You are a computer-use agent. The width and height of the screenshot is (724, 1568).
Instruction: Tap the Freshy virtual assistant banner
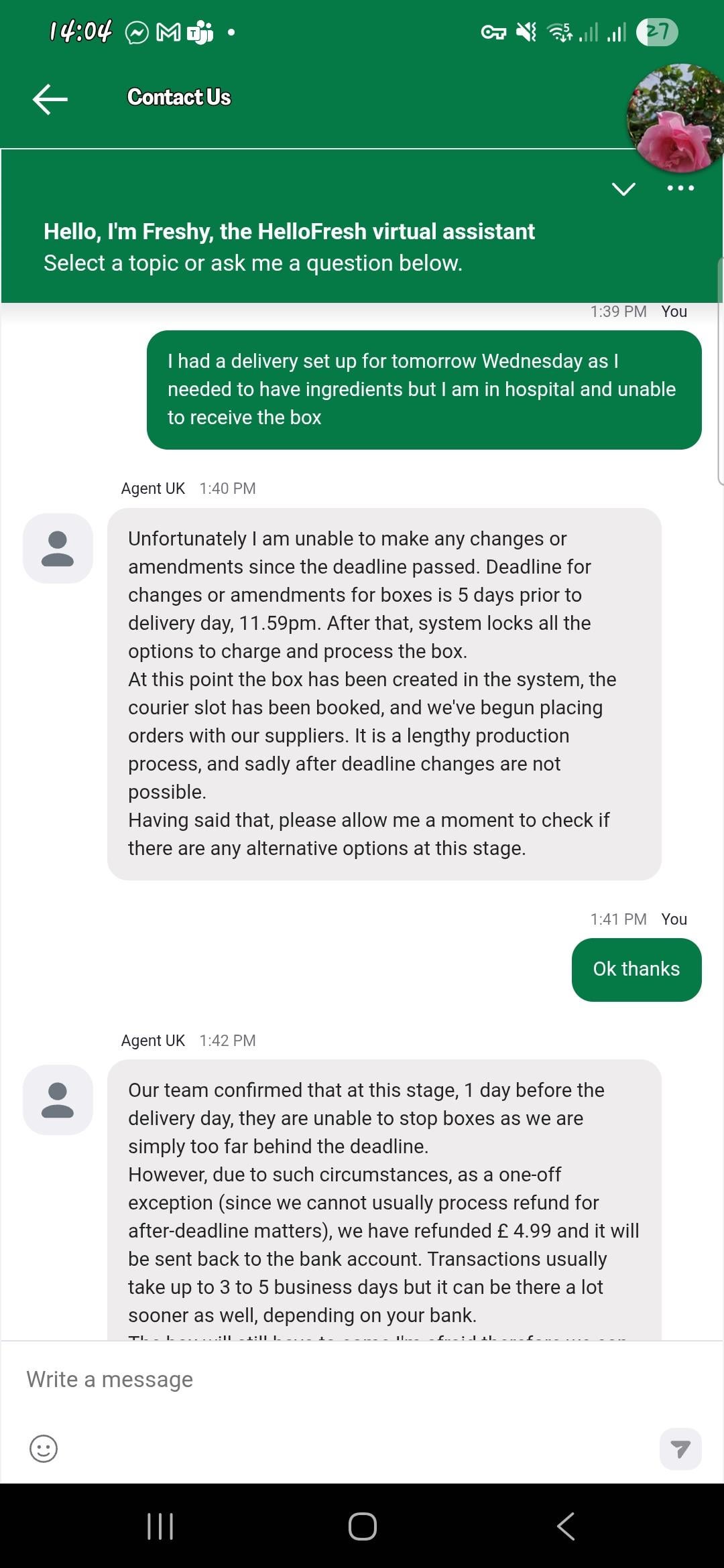click(x=289, y=247)
